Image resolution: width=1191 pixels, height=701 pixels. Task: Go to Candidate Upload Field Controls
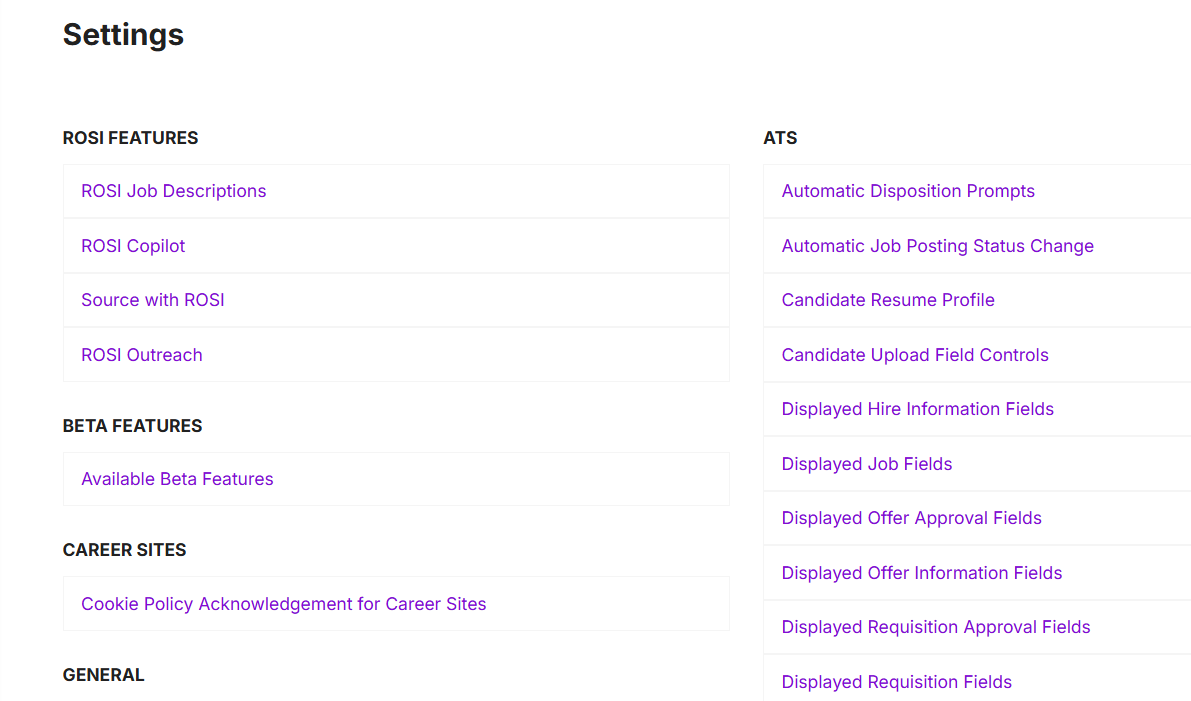(915, 355)
